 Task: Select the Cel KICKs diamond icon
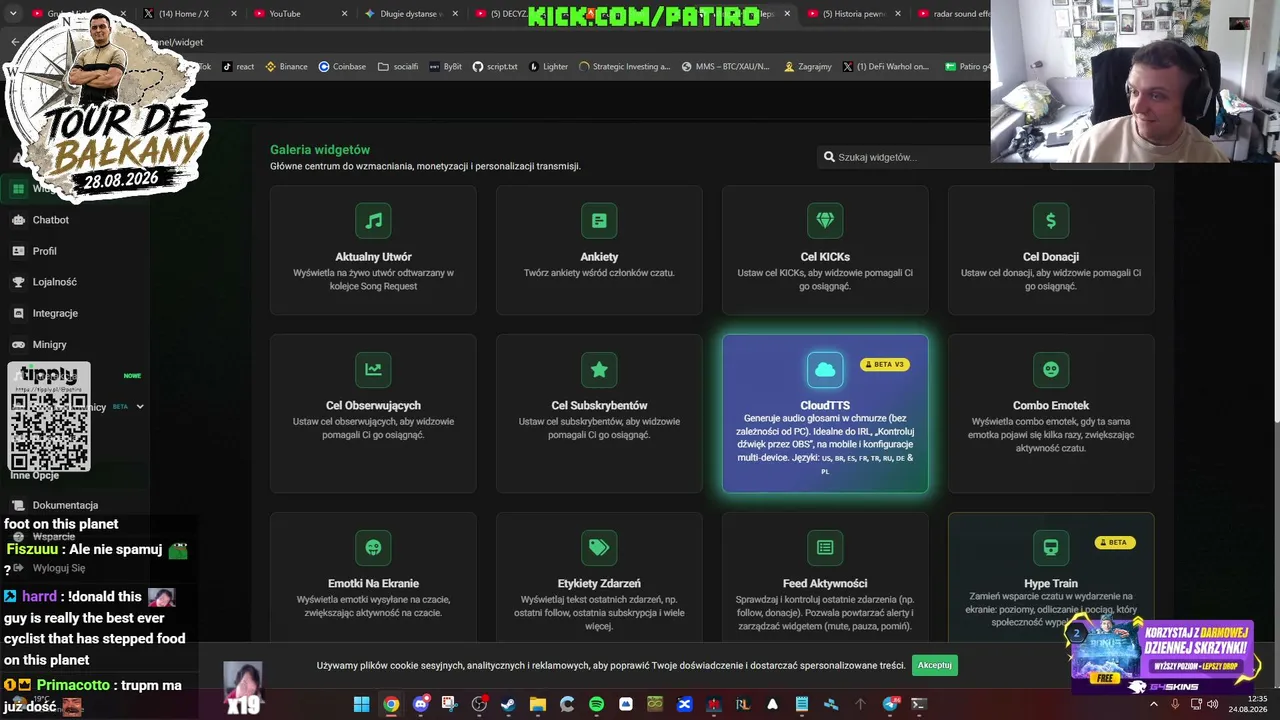(825, 221)
